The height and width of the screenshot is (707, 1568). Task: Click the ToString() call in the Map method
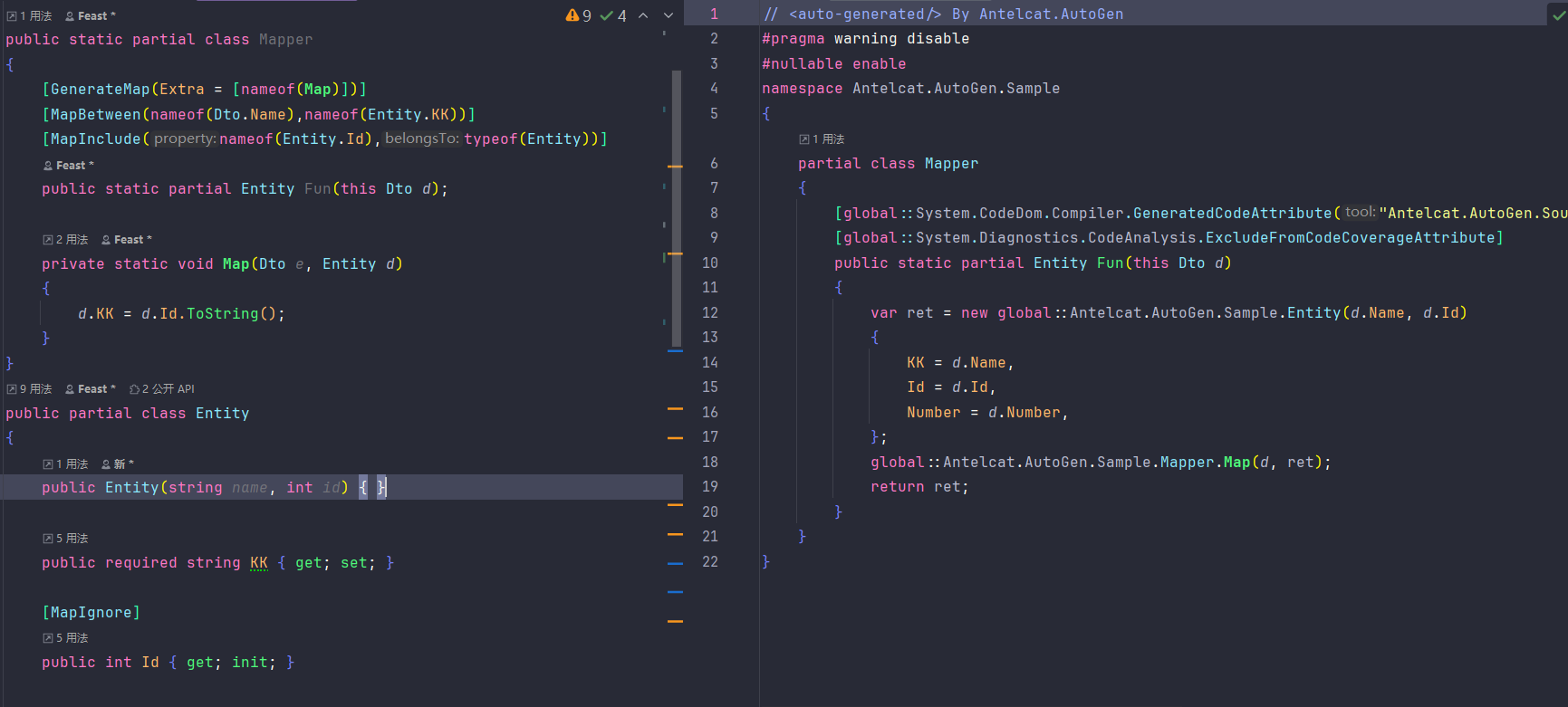click(x=231, y=313)
